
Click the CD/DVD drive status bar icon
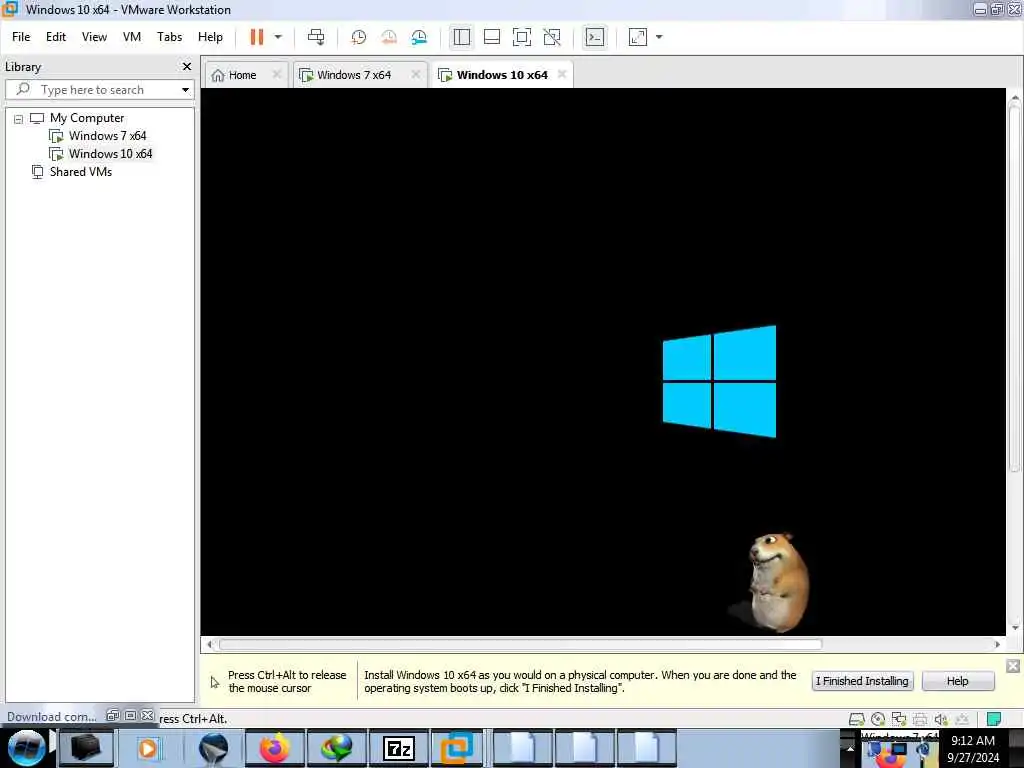coord(878,719)
